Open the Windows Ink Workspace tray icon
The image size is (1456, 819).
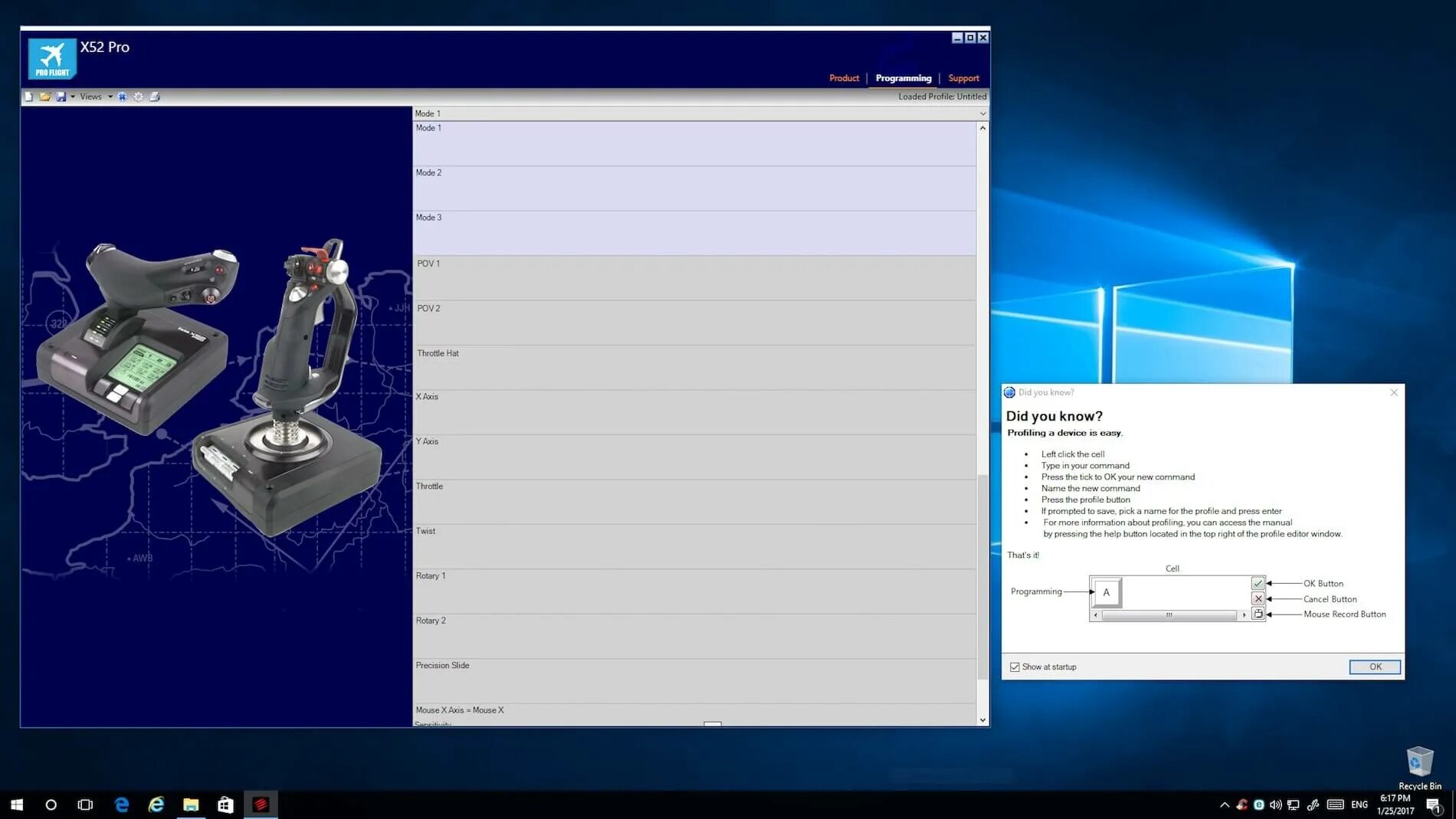coord(1313,804)
